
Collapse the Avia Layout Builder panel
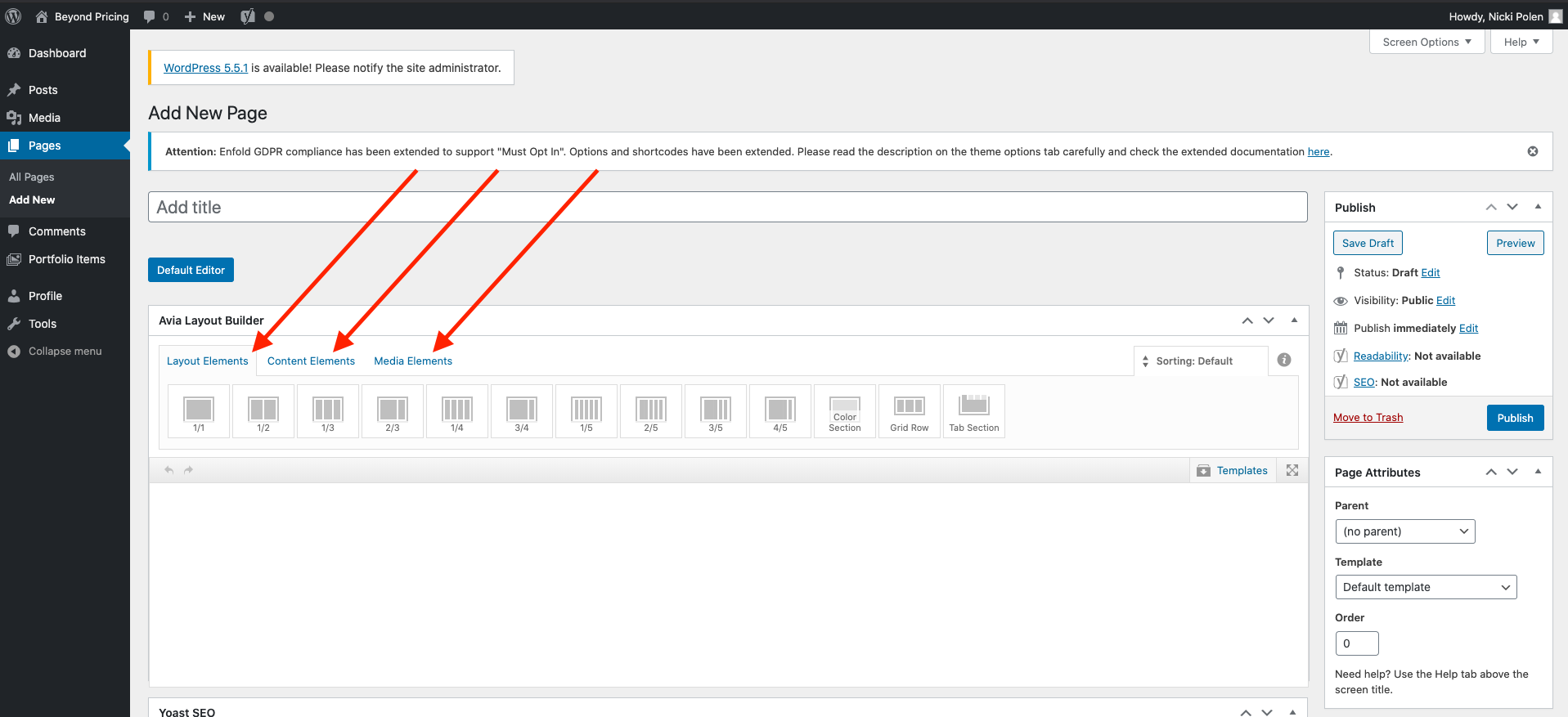tap(1294, 320)
